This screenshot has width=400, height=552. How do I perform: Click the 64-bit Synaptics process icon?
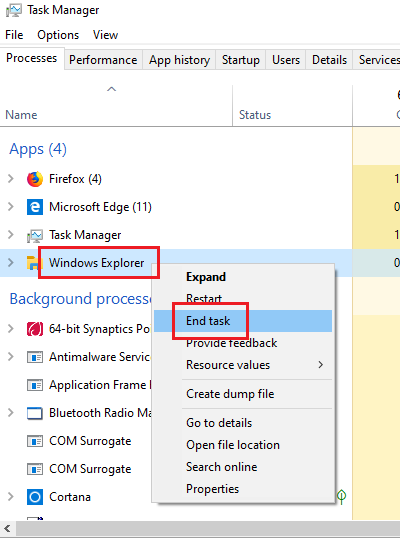[x=35, y=329]
